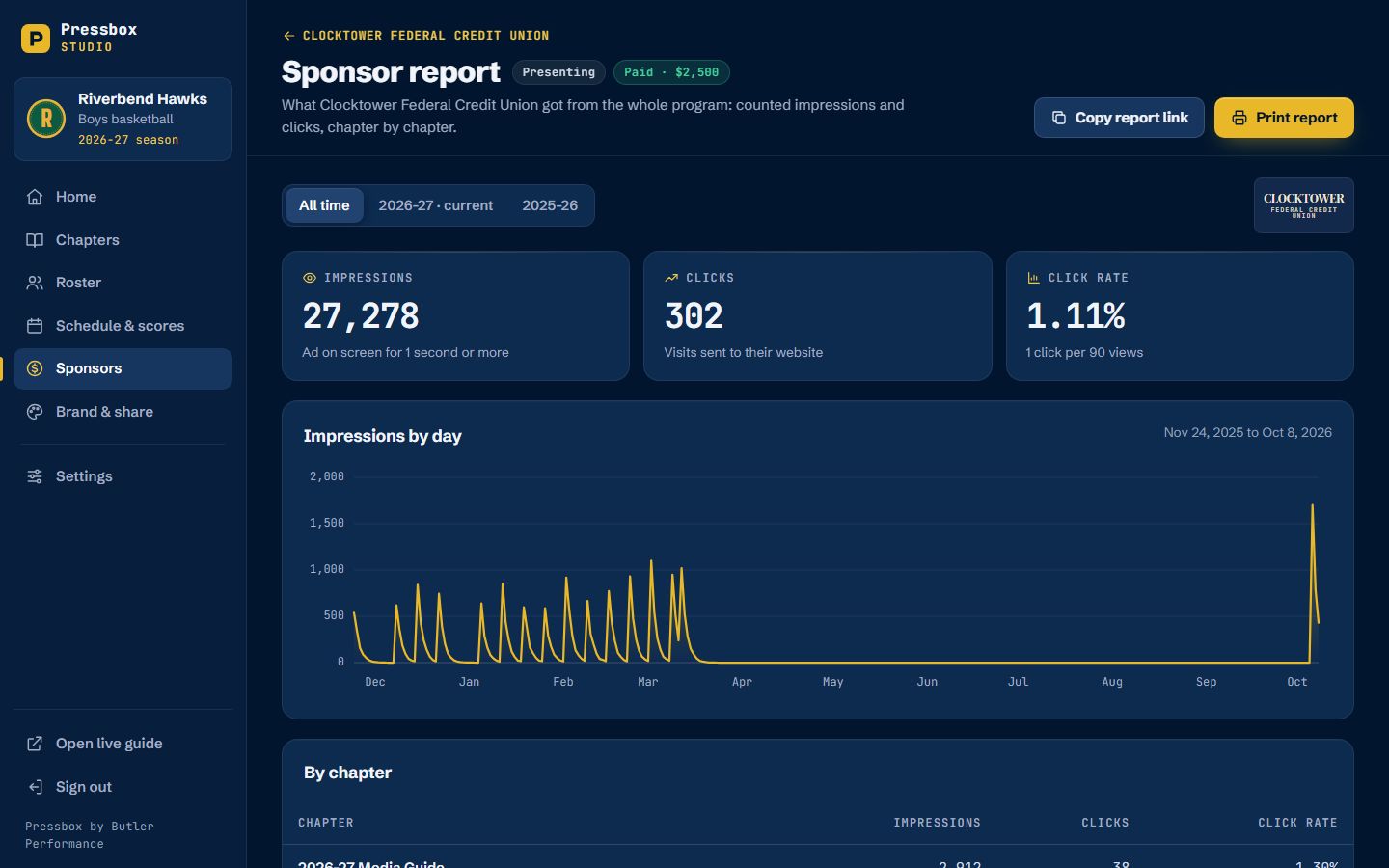Open the live guide link
Viewport: 1389px width, 868px height.
click(x=123, y=744)
